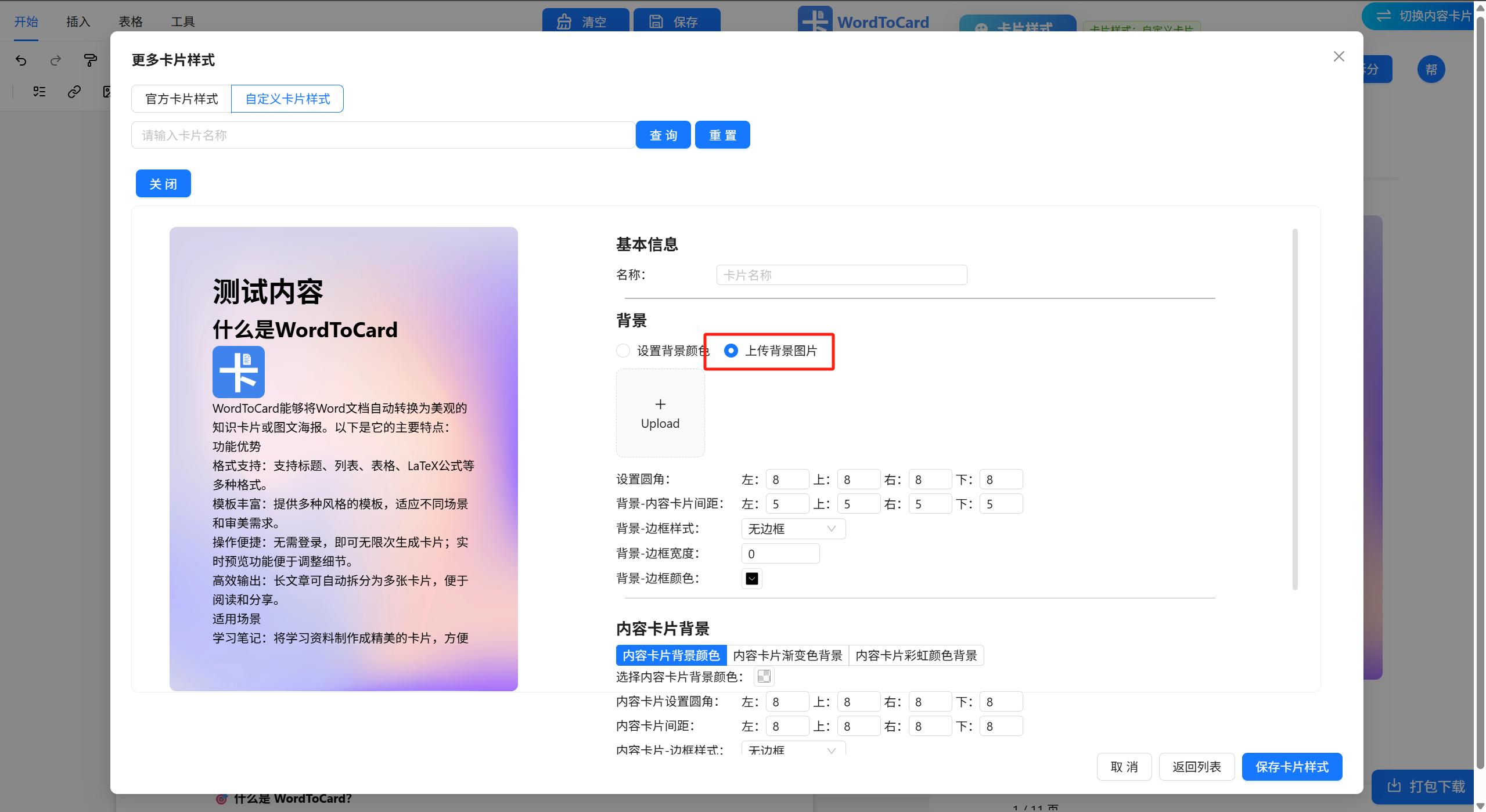Switch to 自定义卡片样式 tab
This screenshot has height=812, width=1486.
(287, 99)
